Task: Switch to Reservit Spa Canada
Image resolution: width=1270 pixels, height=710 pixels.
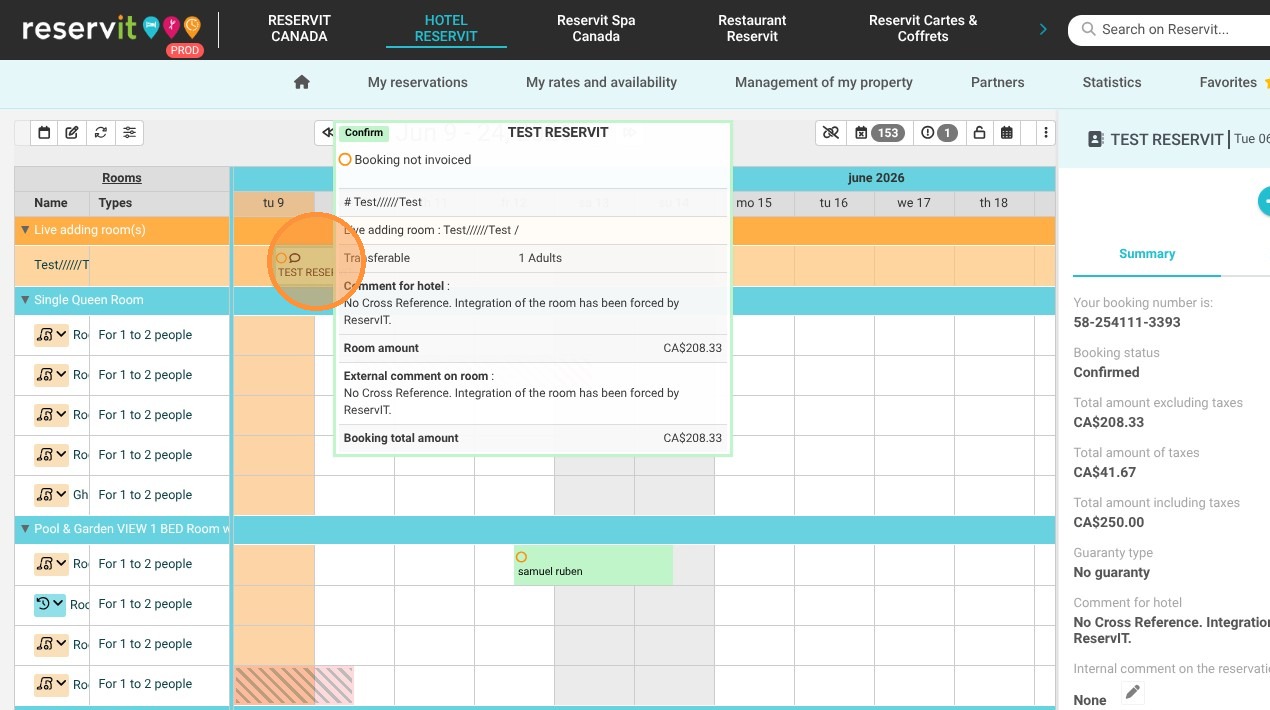Action: pyautogui.click(x=596, y=28)
